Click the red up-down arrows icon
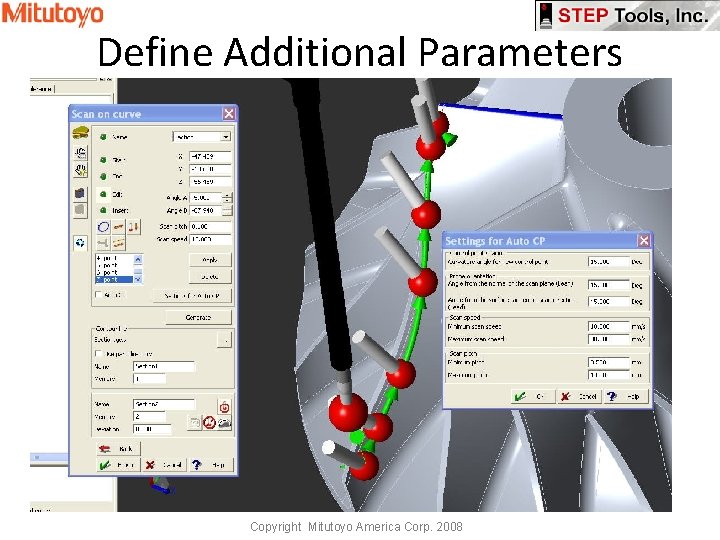 pos(133,226)
